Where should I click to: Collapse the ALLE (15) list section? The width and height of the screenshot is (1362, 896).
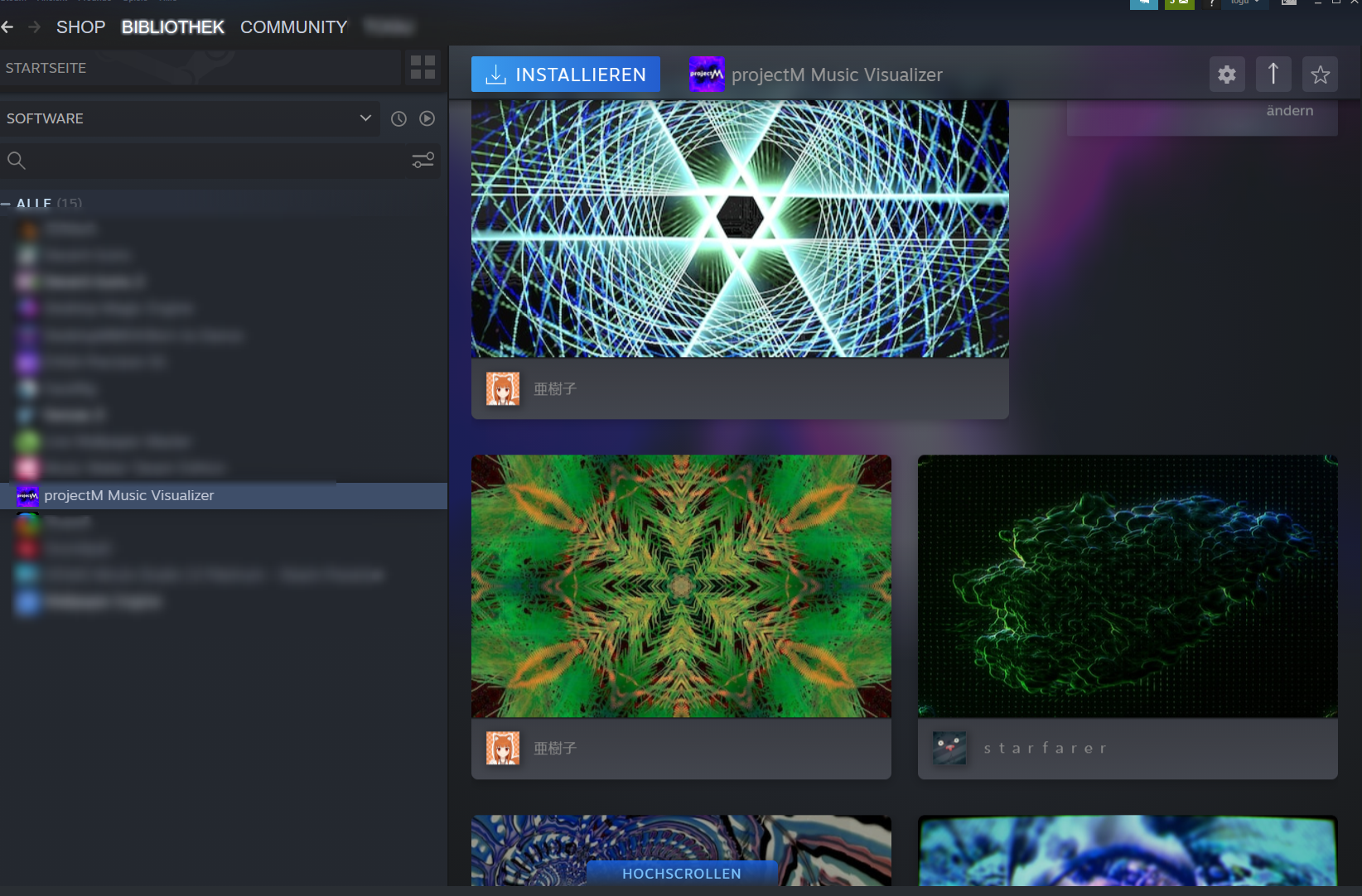coord(7,204)
